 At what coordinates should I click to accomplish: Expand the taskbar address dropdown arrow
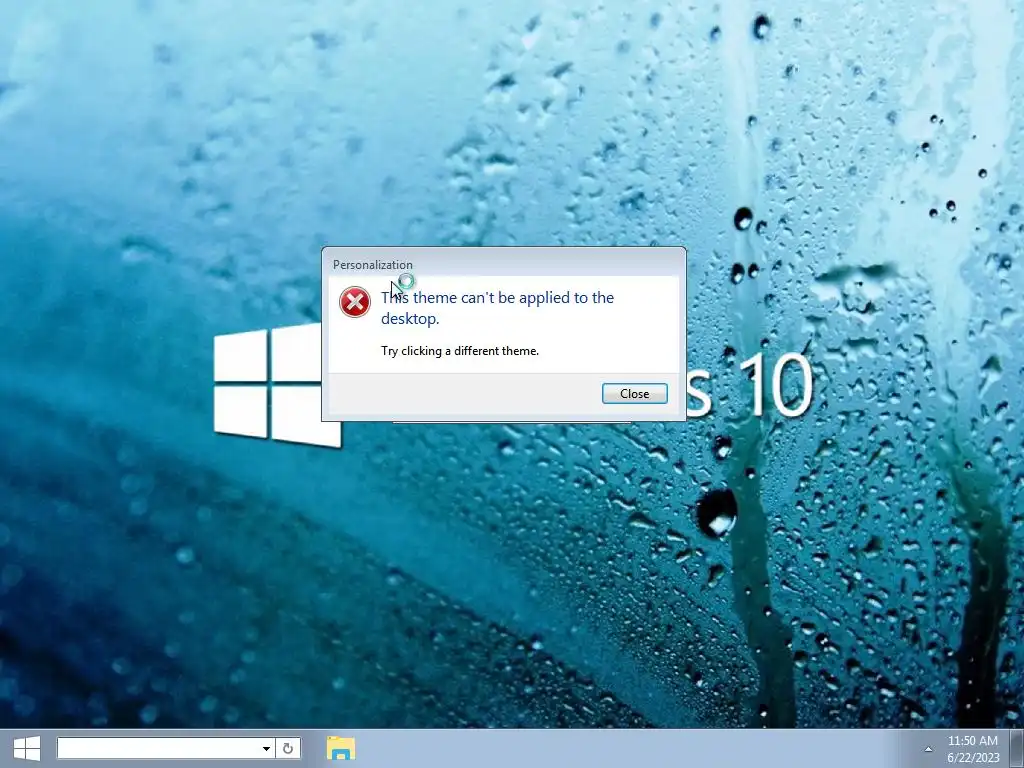[x=266, y=748]
